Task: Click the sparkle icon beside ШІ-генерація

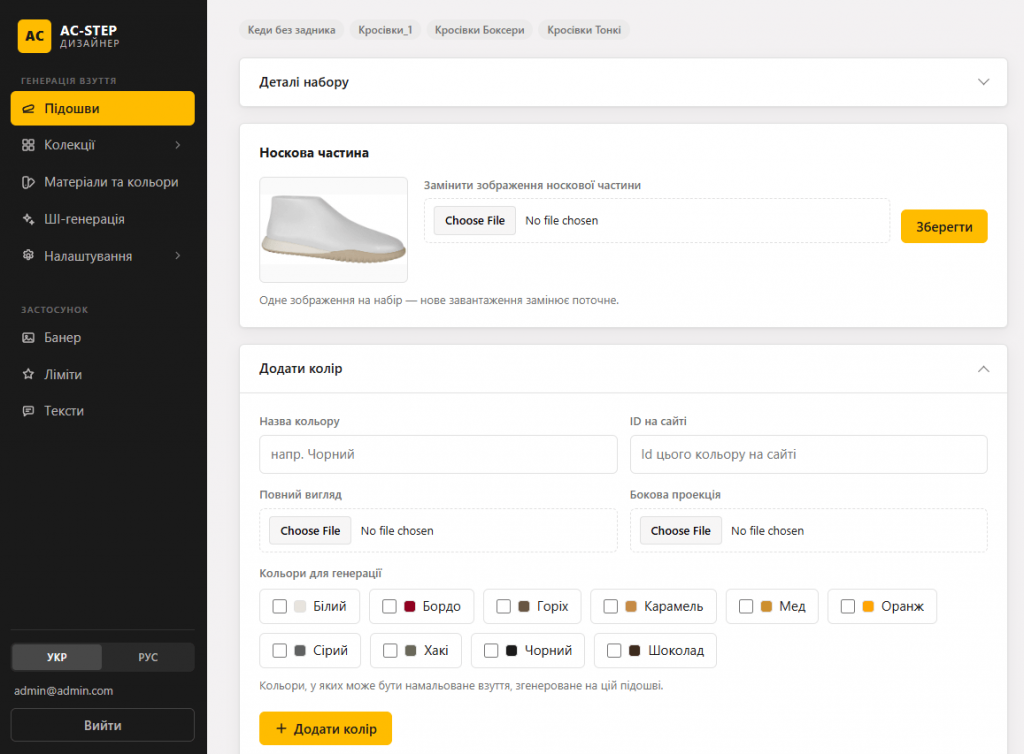Action: click(x=28, y=219)
